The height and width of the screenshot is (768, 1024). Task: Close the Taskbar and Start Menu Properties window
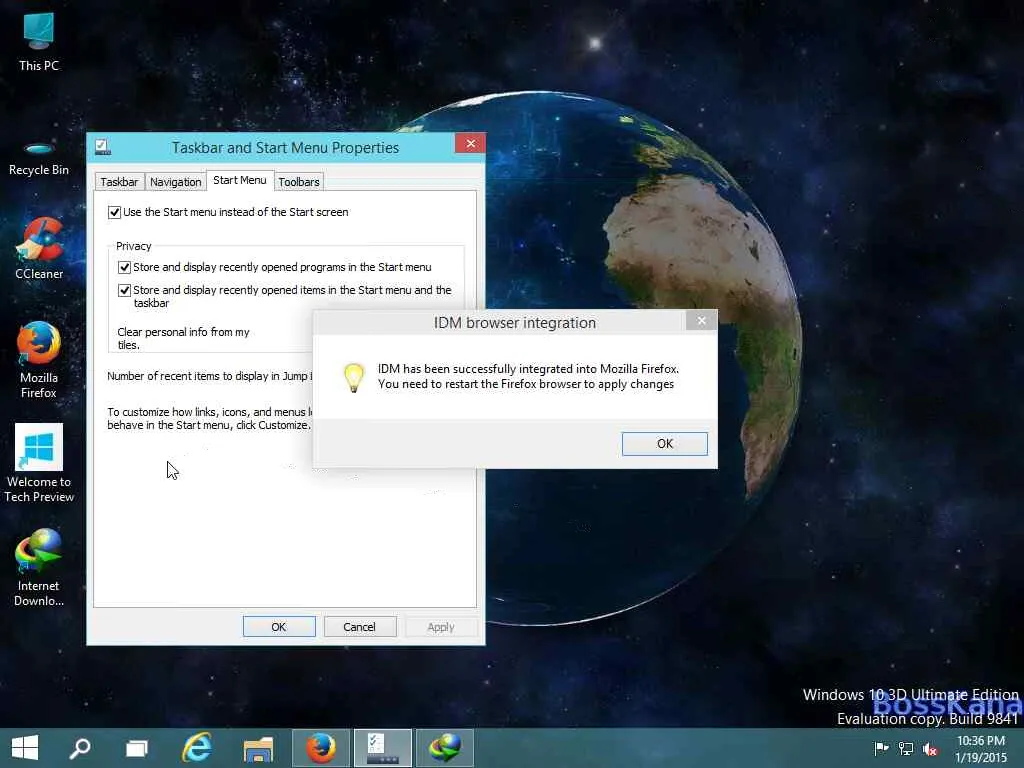470,144
